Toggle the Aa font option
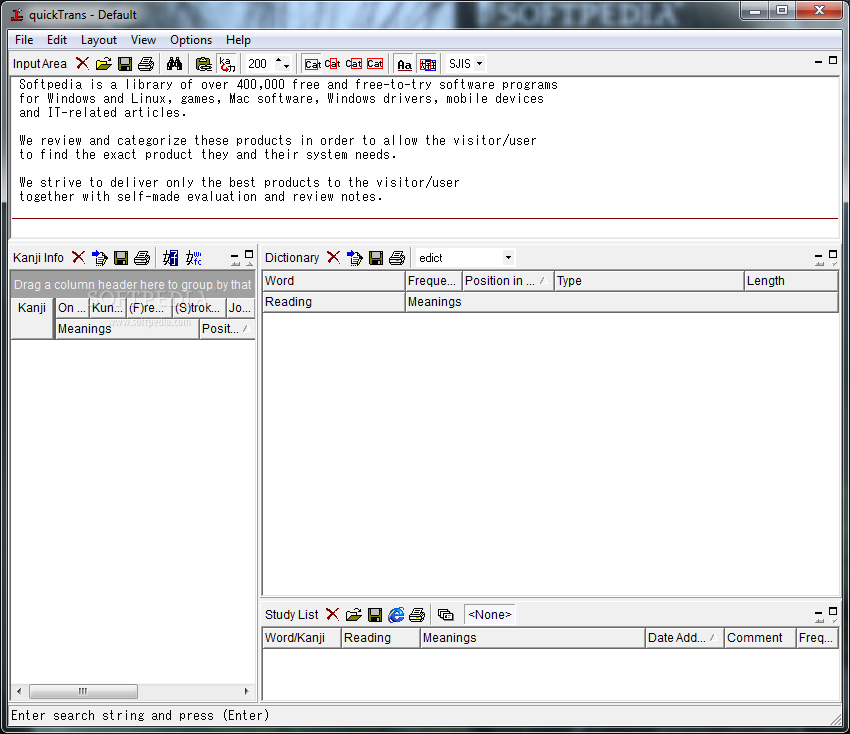The image size is (850, 734). click(404, 64)
